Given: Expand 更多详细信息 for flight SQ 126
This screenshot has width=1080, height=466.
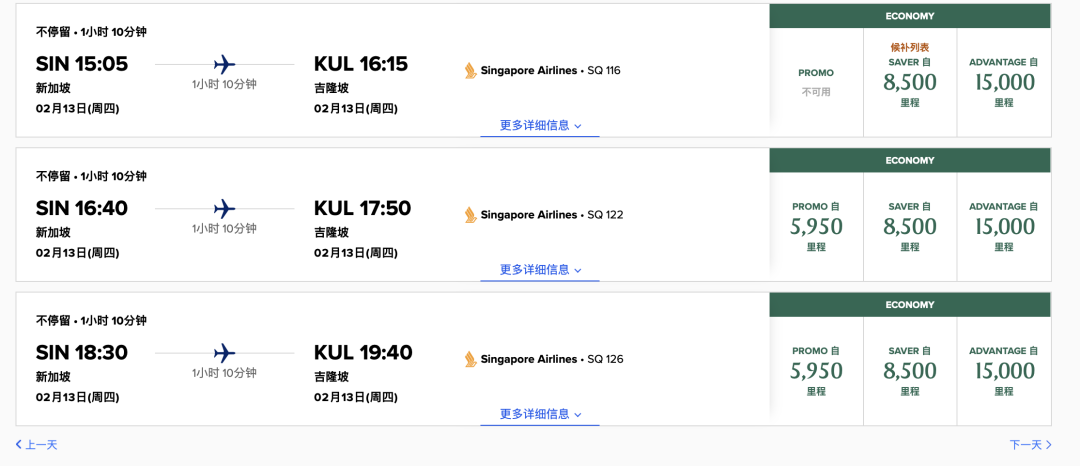Looking at the screenshot, I should pyautogui.click(x=541, y=415).
